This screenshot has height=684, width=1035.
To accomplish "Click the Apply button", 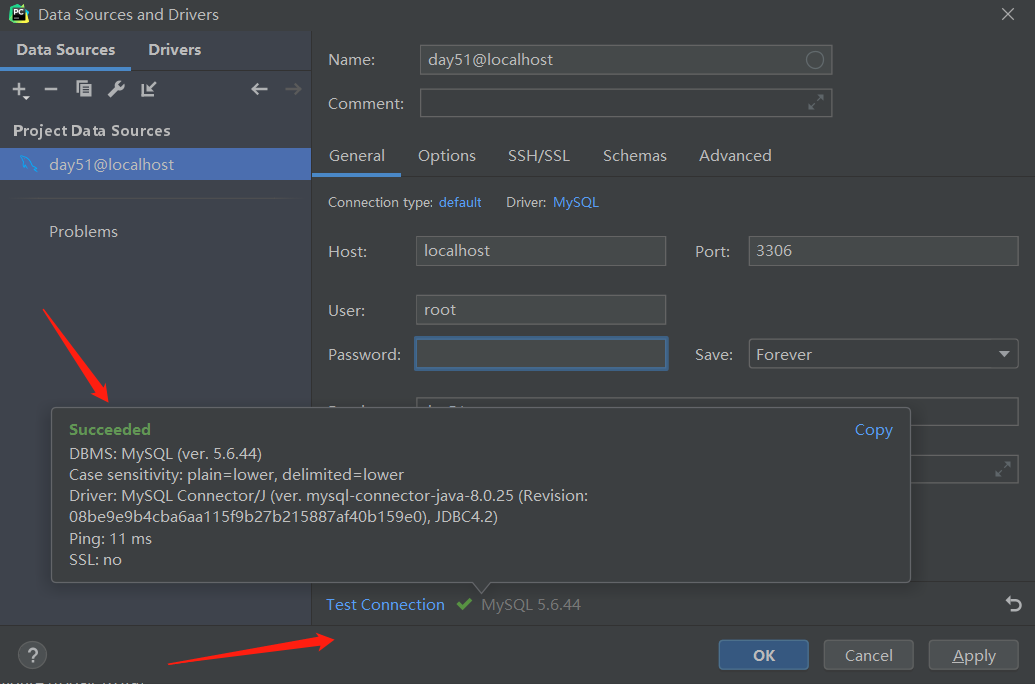I will [974, 655].
